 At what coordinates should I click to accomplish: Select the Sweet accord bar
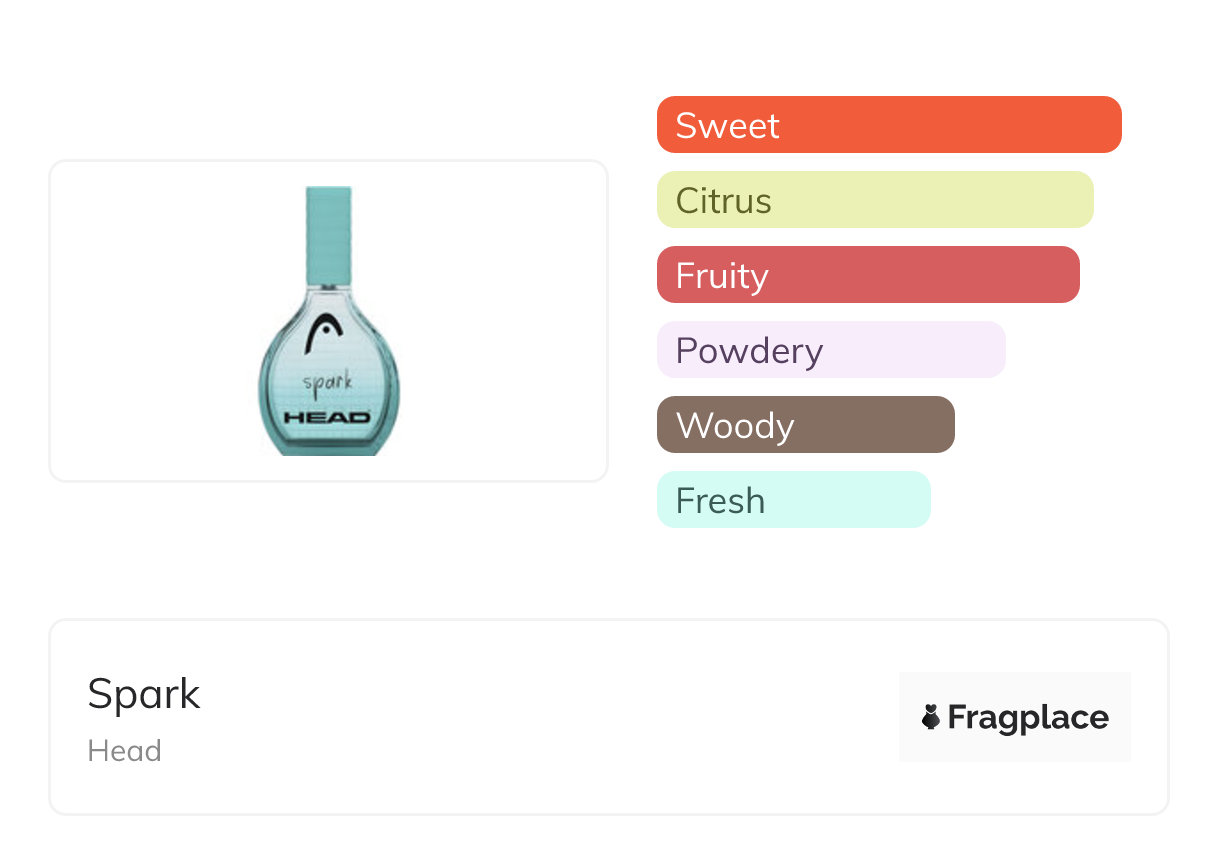pos(889,125)
